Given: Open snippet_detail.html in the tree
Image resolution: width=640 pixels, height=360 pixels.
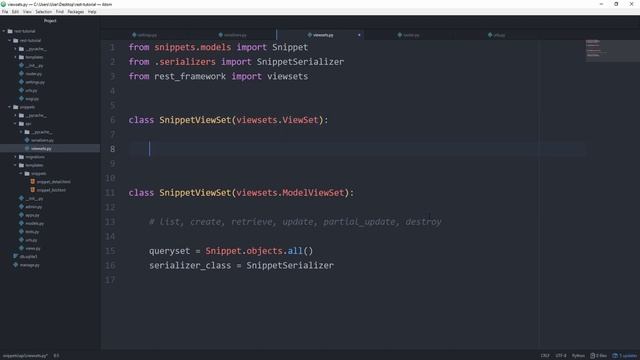Looking at the screenshot, I should [53, 182].
